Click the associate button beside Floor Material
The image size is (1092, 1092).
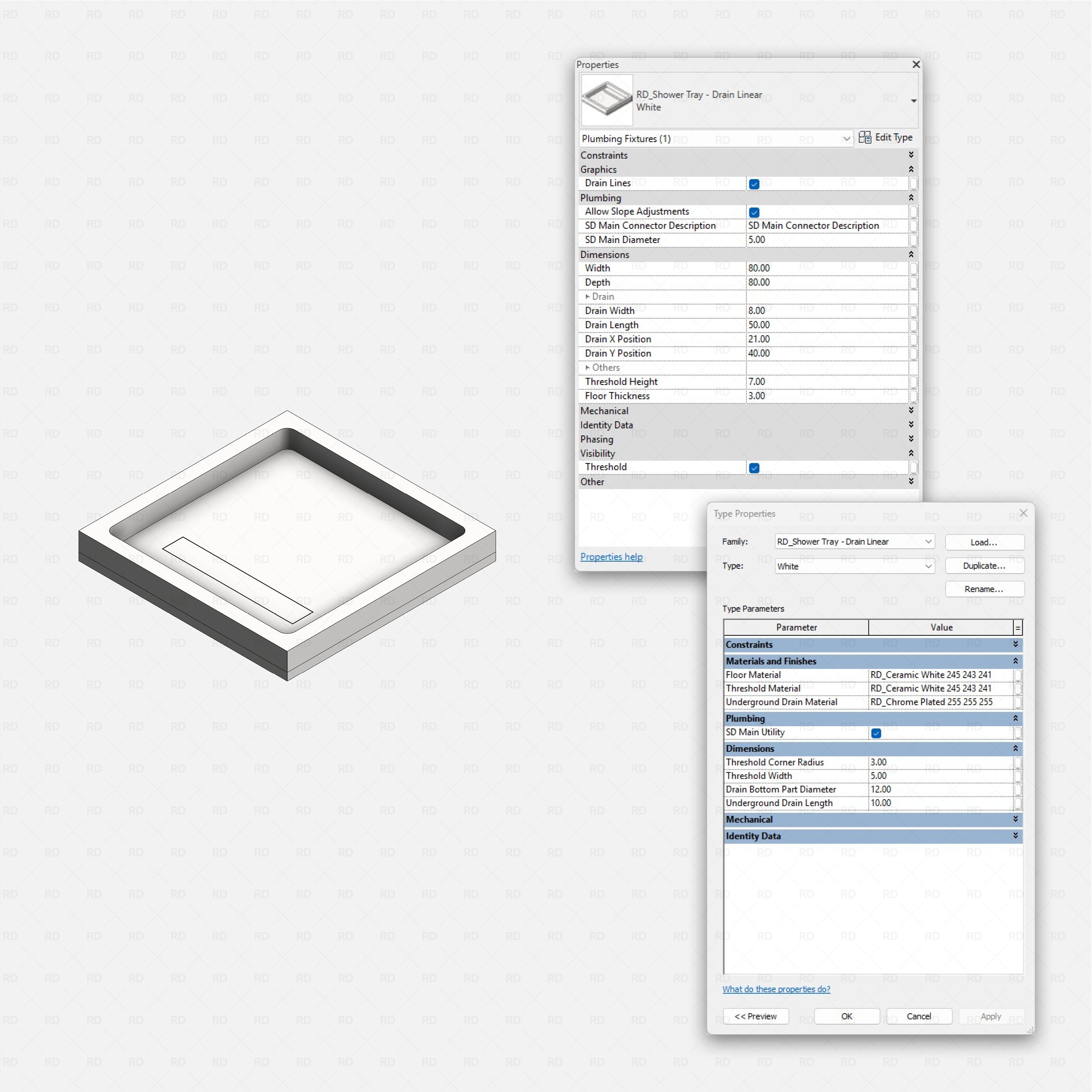[1017, 675]
